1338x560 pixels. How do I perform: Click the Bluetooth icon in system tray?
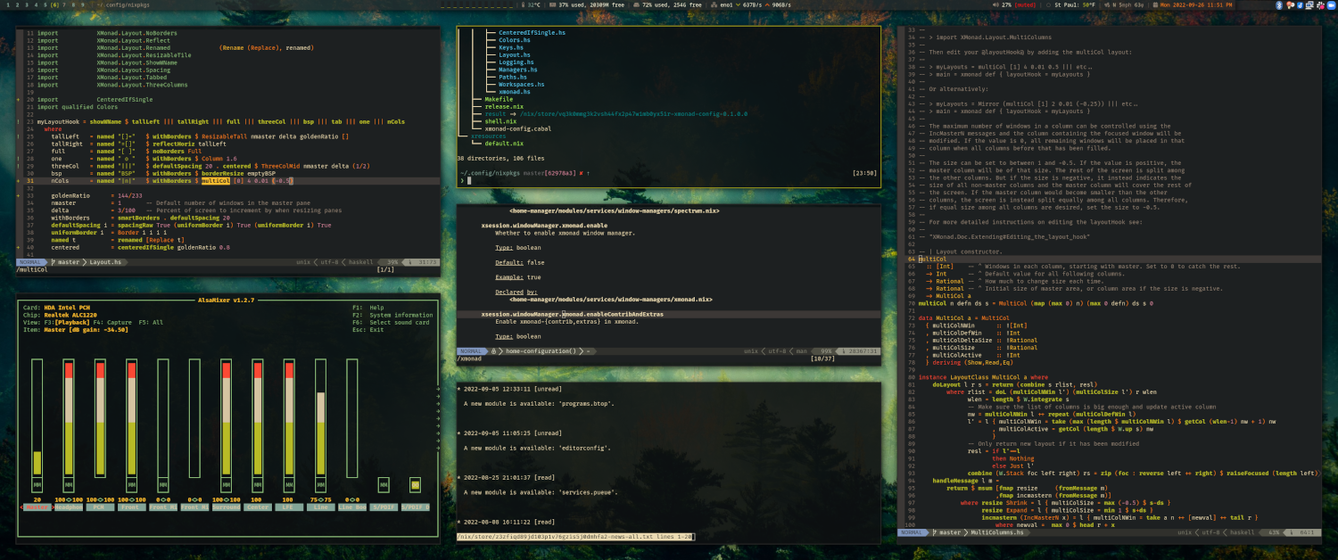(1279, 5)
